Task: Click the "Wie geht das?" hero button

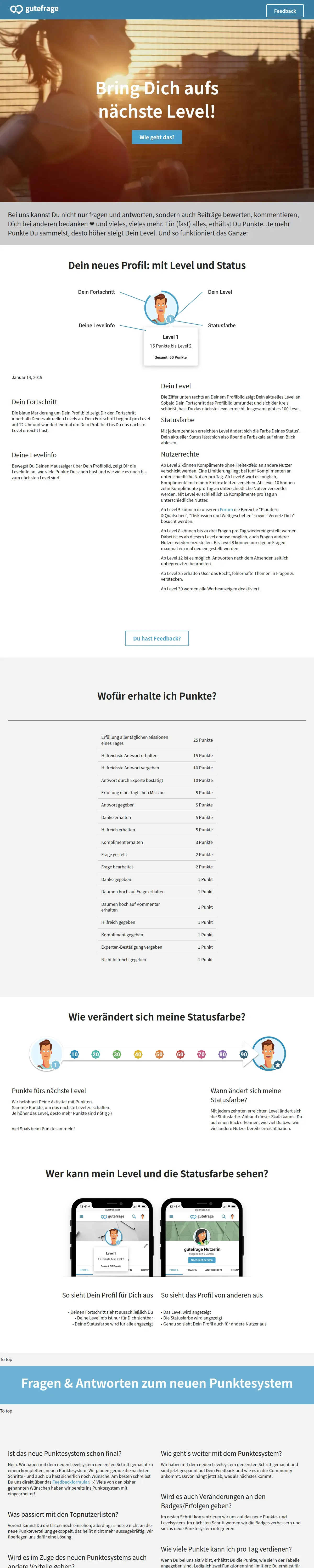Action: [x=157, y=137]
